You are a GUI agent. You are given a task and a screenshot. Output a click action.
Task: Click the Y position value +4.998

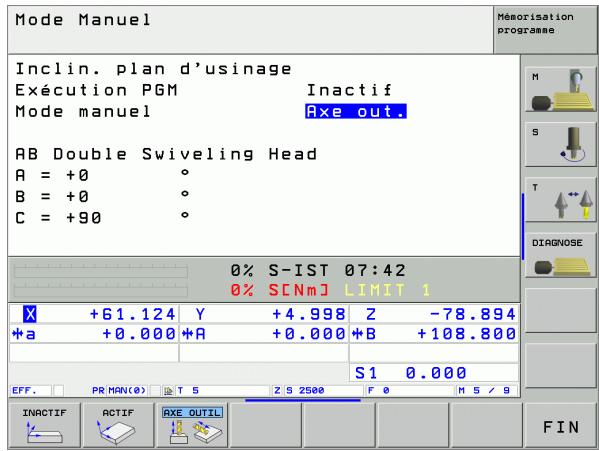click(309, 314)
